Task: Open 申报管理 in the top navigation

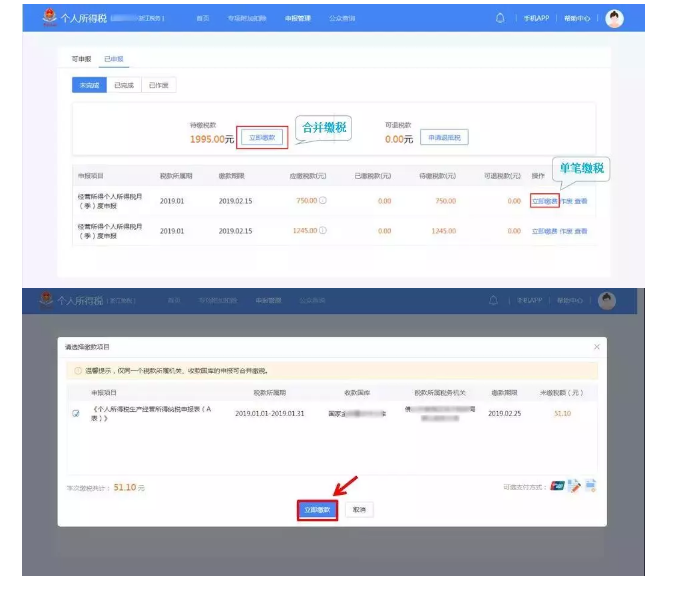Action: [297, 19]
